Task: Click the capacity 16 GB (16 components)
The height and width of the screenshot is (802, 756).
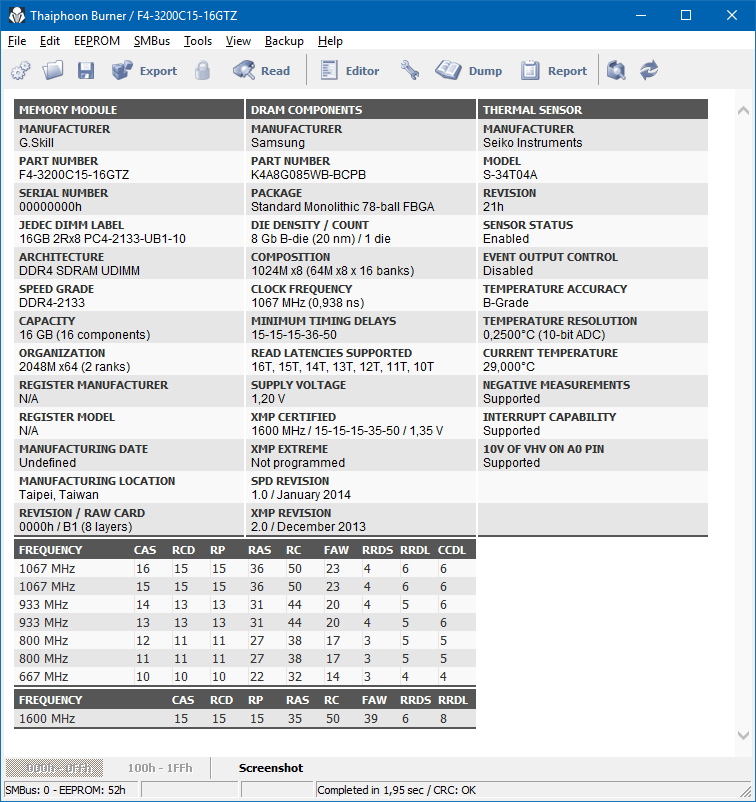Action: tap(84, 335)
